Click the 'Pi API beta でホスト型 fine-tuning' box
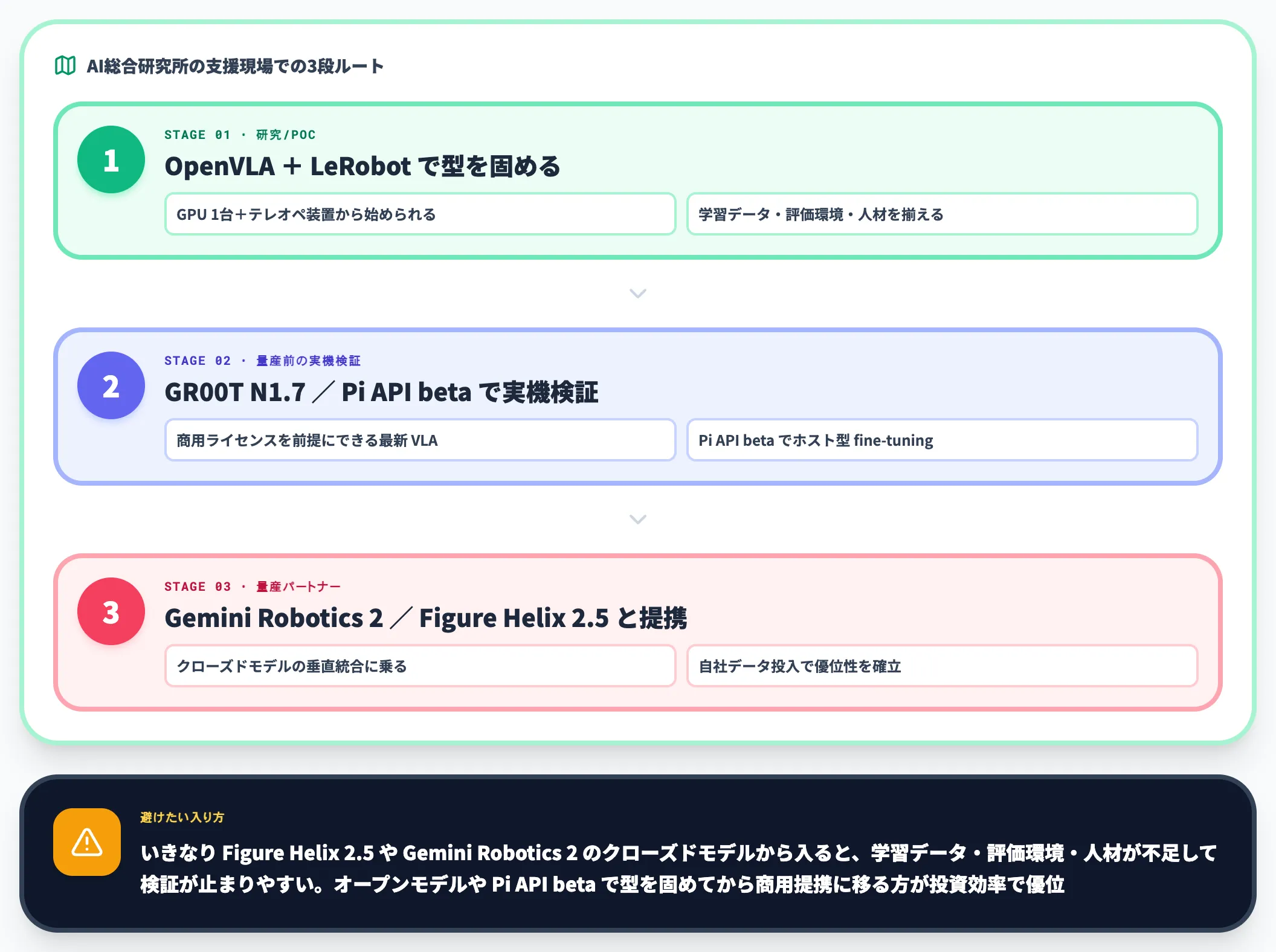Screen dimensions: 1276x952 point(942,440)
